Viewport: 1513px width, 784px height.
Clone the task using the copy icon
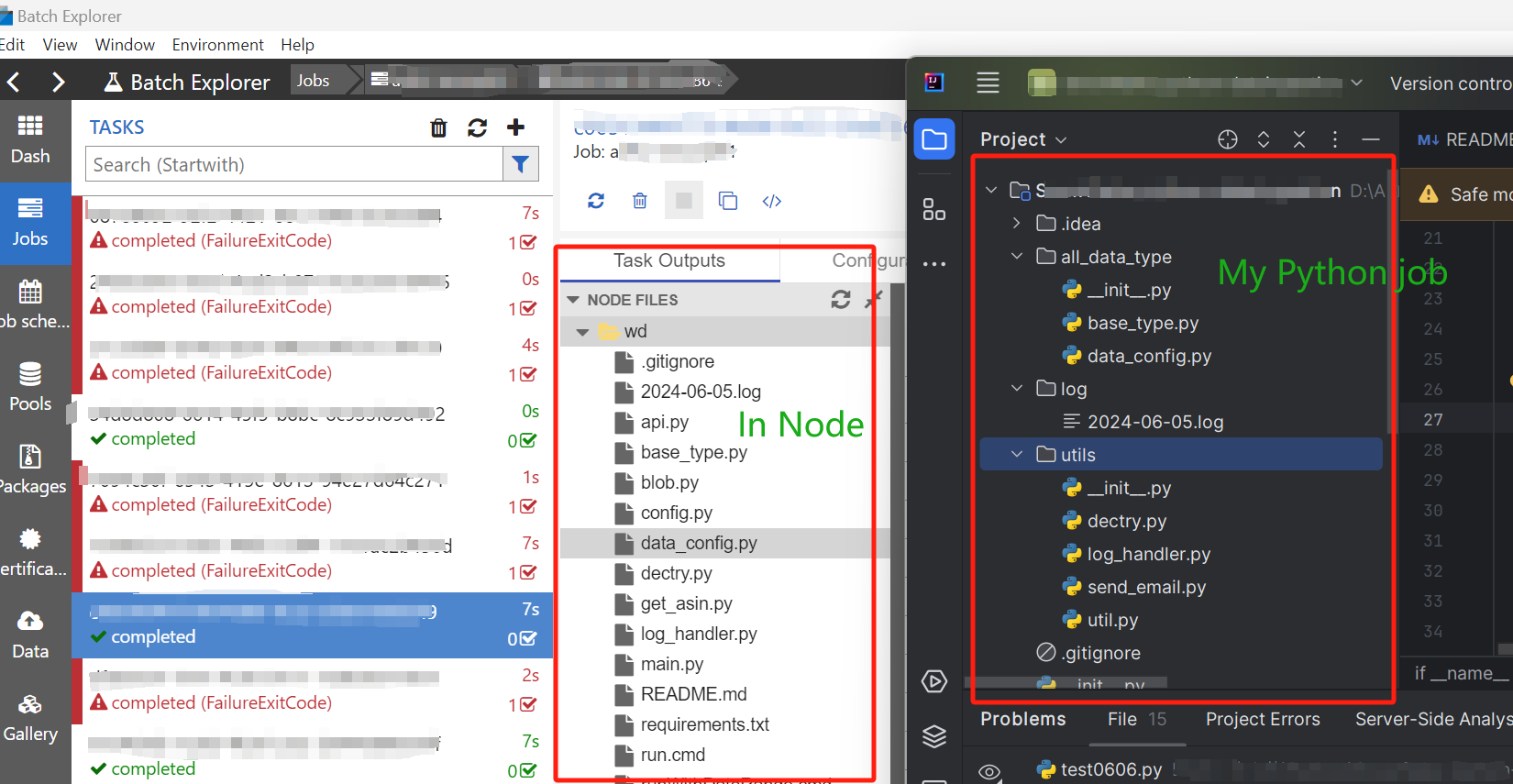(x=728, y=201)
